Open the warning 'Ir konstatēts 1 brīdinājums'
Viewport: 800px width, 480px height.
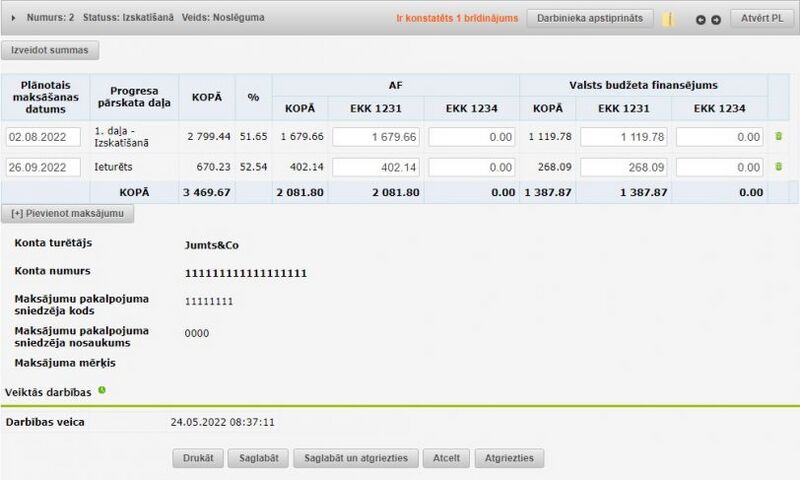coord(457,19)
